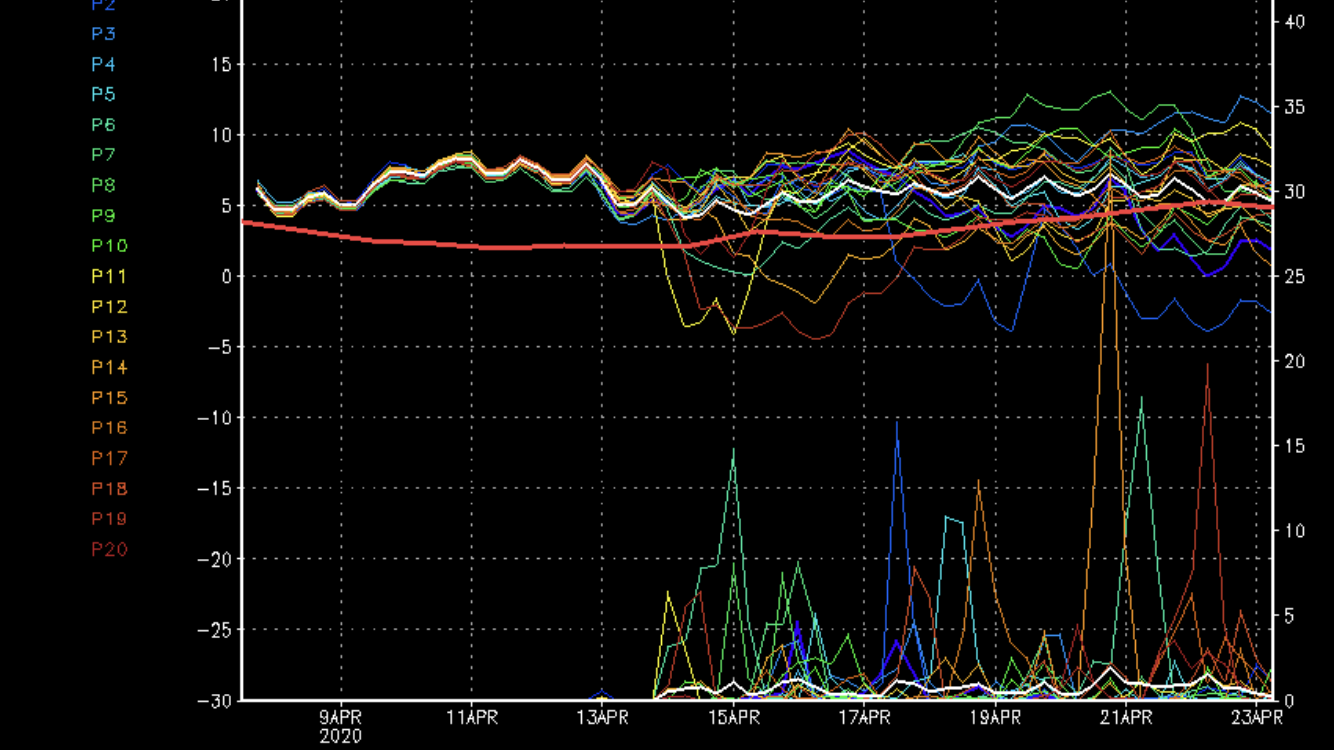
Task: Click the 21APR time axis label
Action: [1125, 718]
